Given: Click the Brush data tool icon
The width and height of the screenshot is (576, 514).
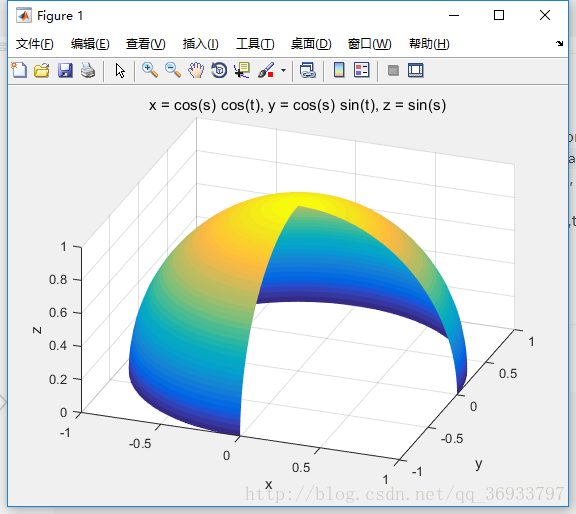Looking at the screenshot, I should 266,70.
